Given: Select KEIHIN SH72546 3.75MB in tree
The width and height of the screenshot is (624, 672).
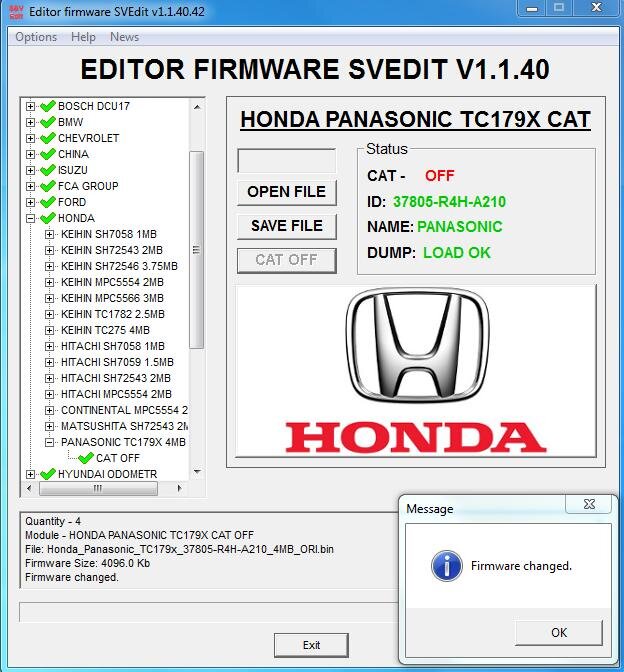Looking at the screenshot, I should pyautogui.click(x=119, y=266).
